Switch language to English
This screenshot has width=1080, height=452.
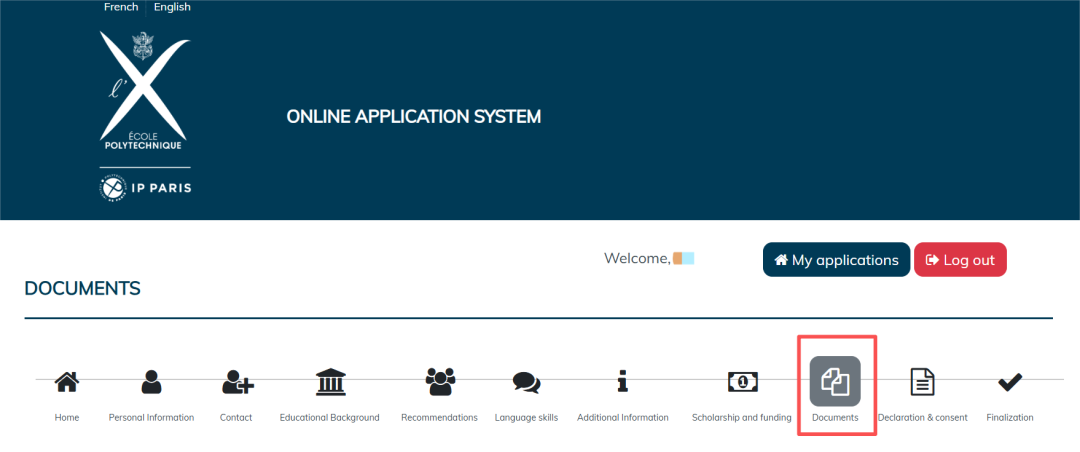(x=172, y=7)
